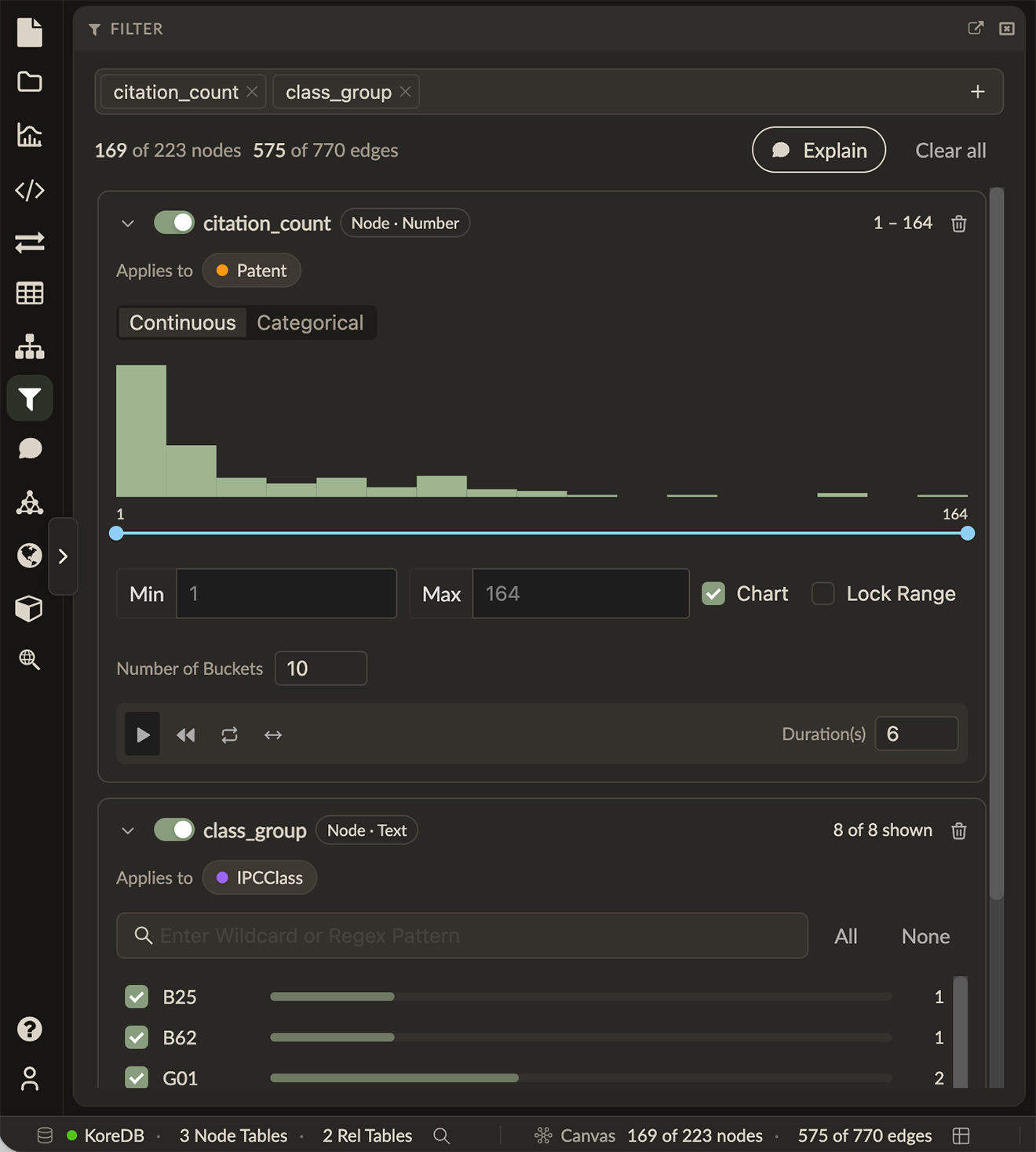
Task: Expand the sidebar with the arrow handle
Action: (63, 556)
